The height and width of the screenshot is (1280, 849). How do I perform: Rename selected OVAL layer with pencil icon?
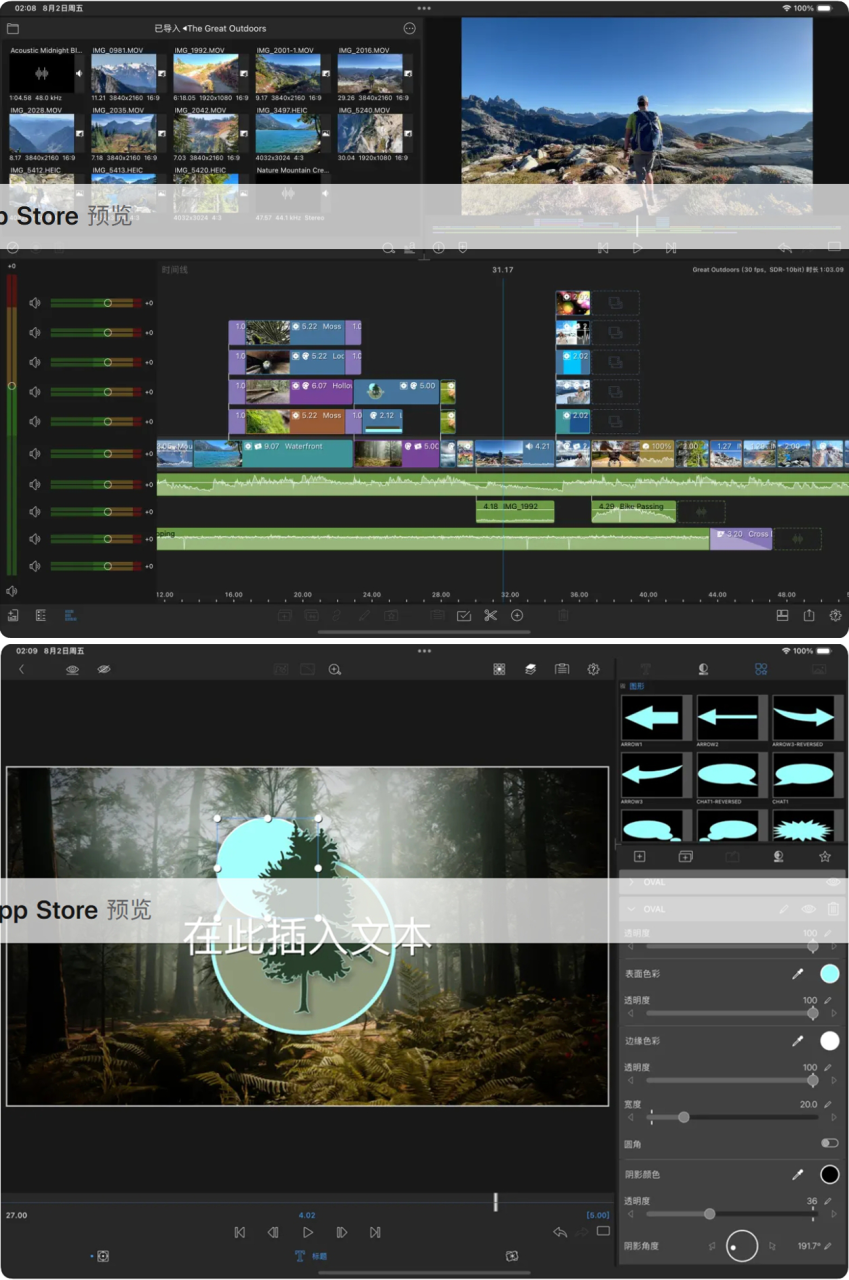coord(784,909)
